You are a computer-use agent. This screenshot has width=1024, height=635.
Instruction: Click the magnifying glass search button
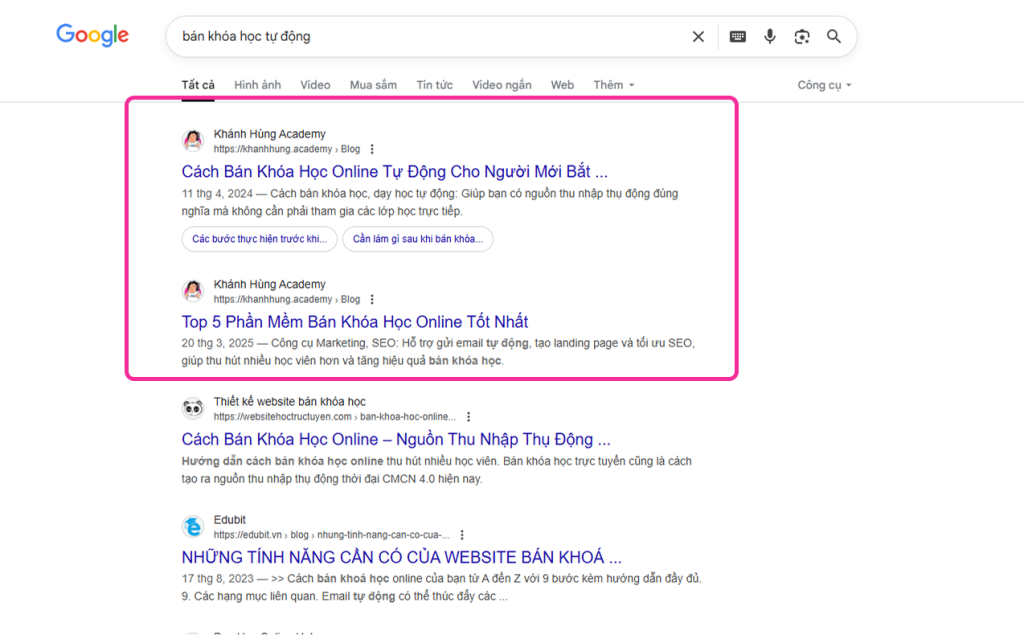(834, 37)
